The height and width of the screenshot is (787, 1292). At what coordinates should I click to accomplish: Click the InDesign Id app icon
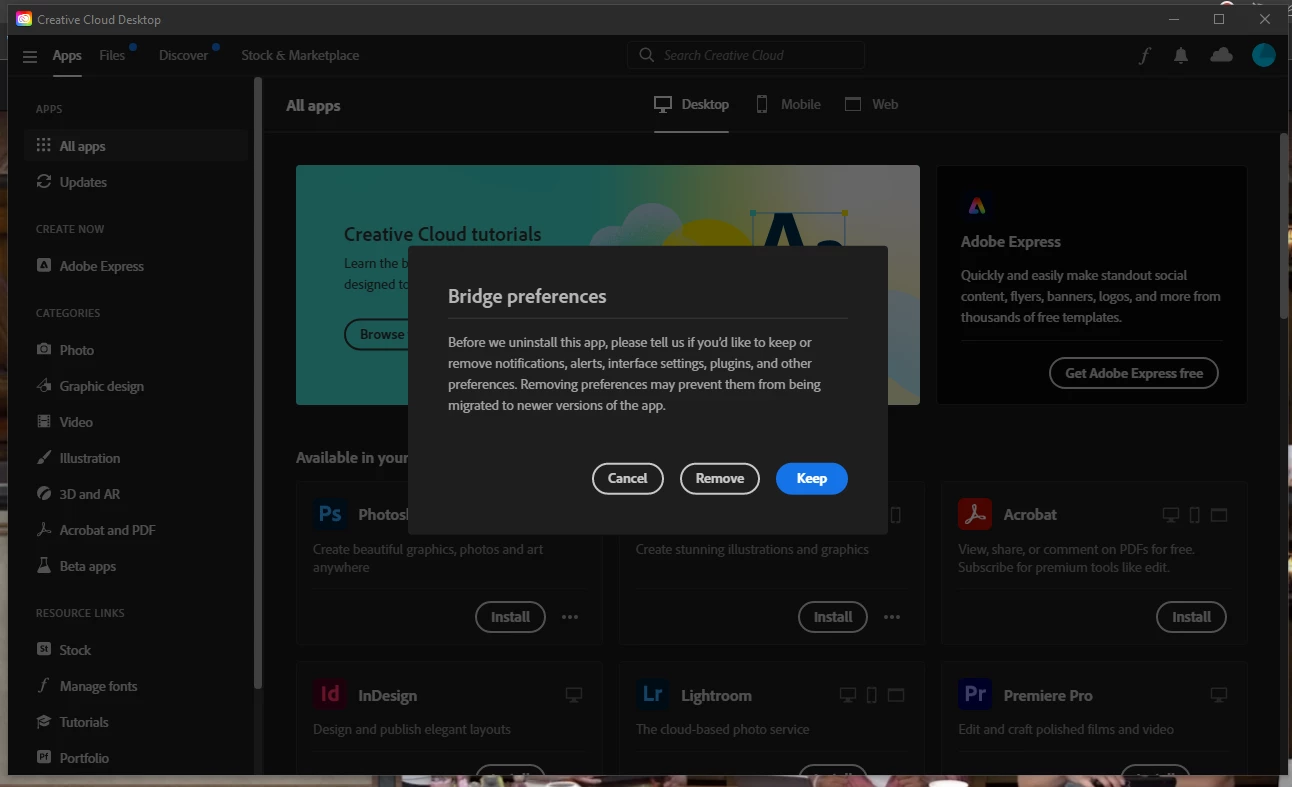[x=330, y=694]
